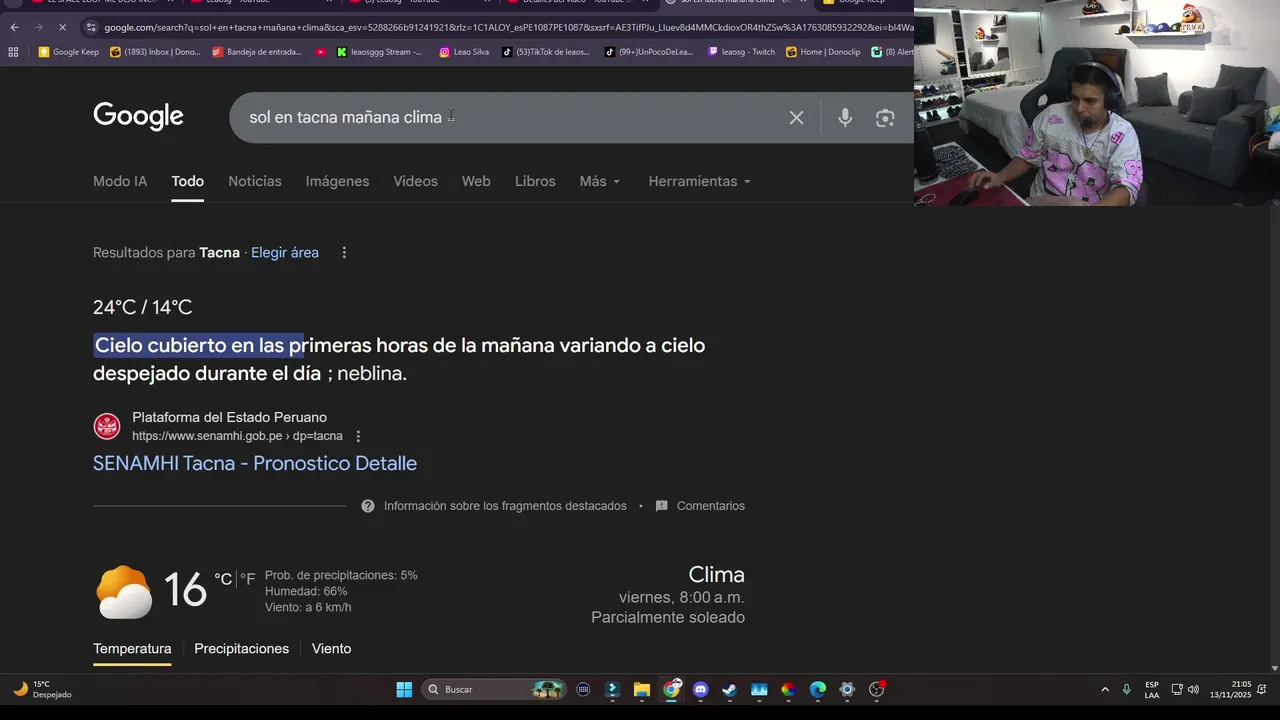
Task: Click the Elegir área link
Action: tap(285, 253)
